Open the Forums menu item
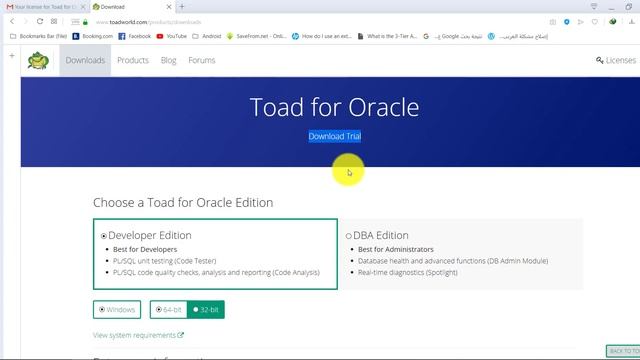Viewport: 640px width, 360px height. tap(202, 60)
